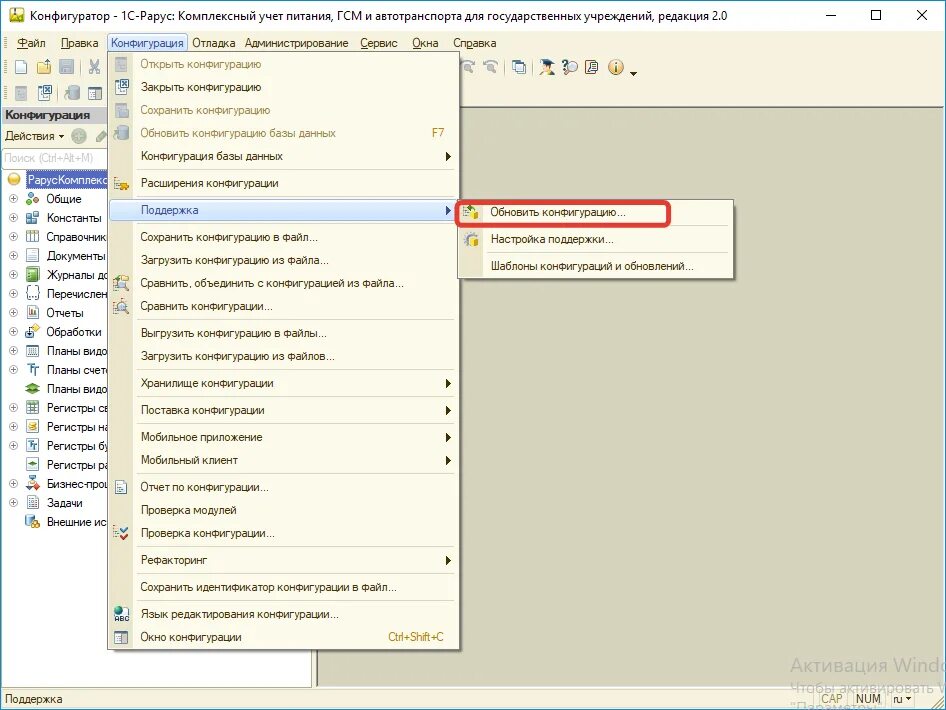The width and height of the screenshot is (946, 710).
Task: Select Окно конфигурации menu item
Action: pyautogui.click(x=284, y=637)
